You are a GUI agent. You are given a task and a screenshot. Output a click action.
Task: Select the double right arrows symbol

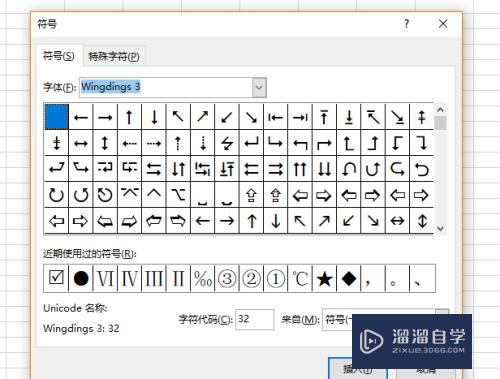coord(276,169)
